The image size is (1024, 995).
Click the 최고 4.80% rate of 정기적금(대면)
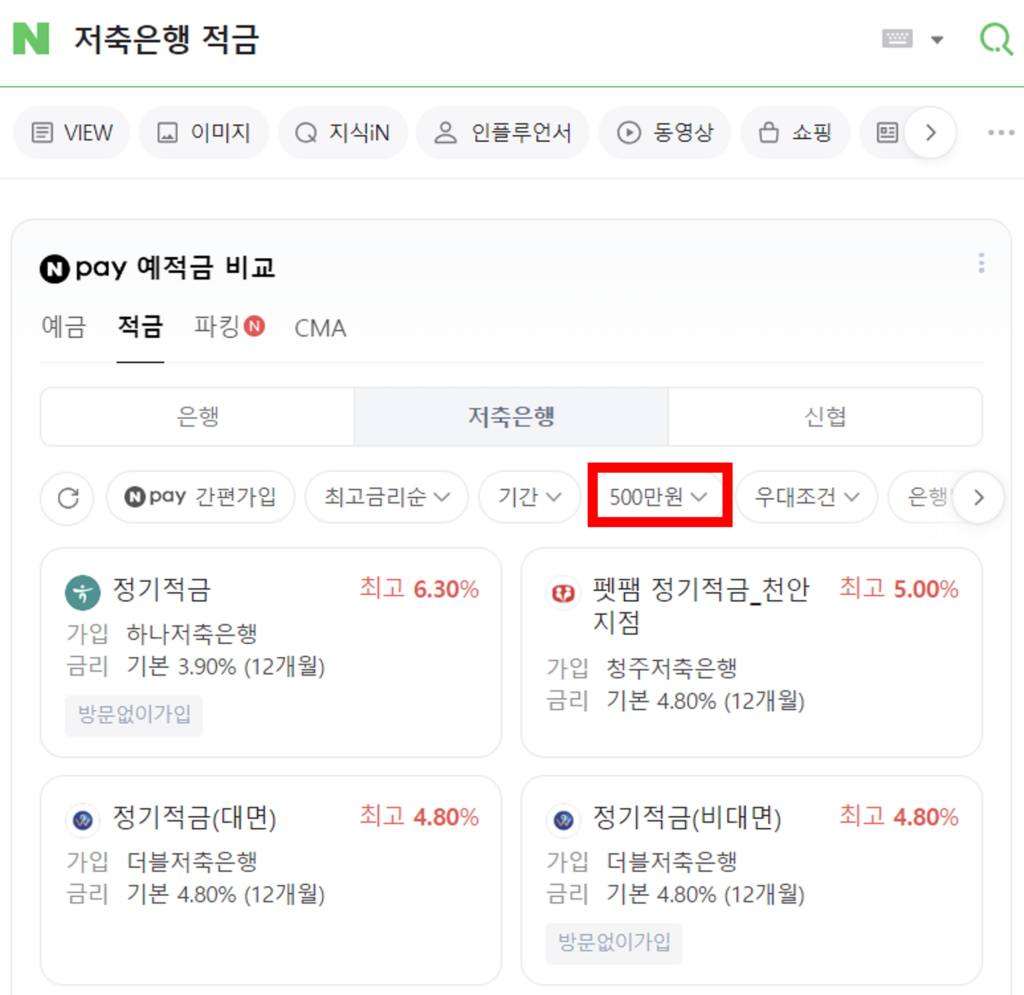[x=419, y=817]
